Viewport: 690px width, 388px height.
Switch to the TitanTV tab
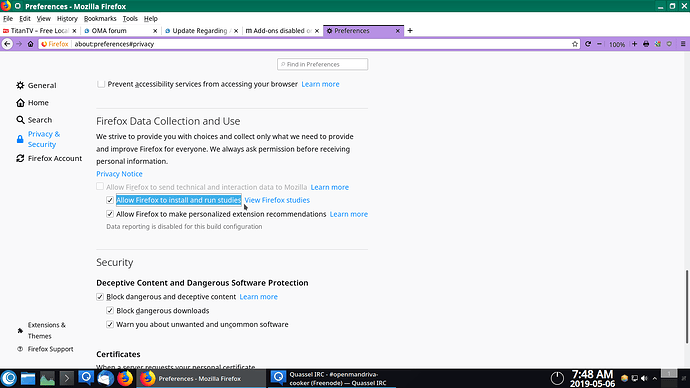click(x=39, y=31)
